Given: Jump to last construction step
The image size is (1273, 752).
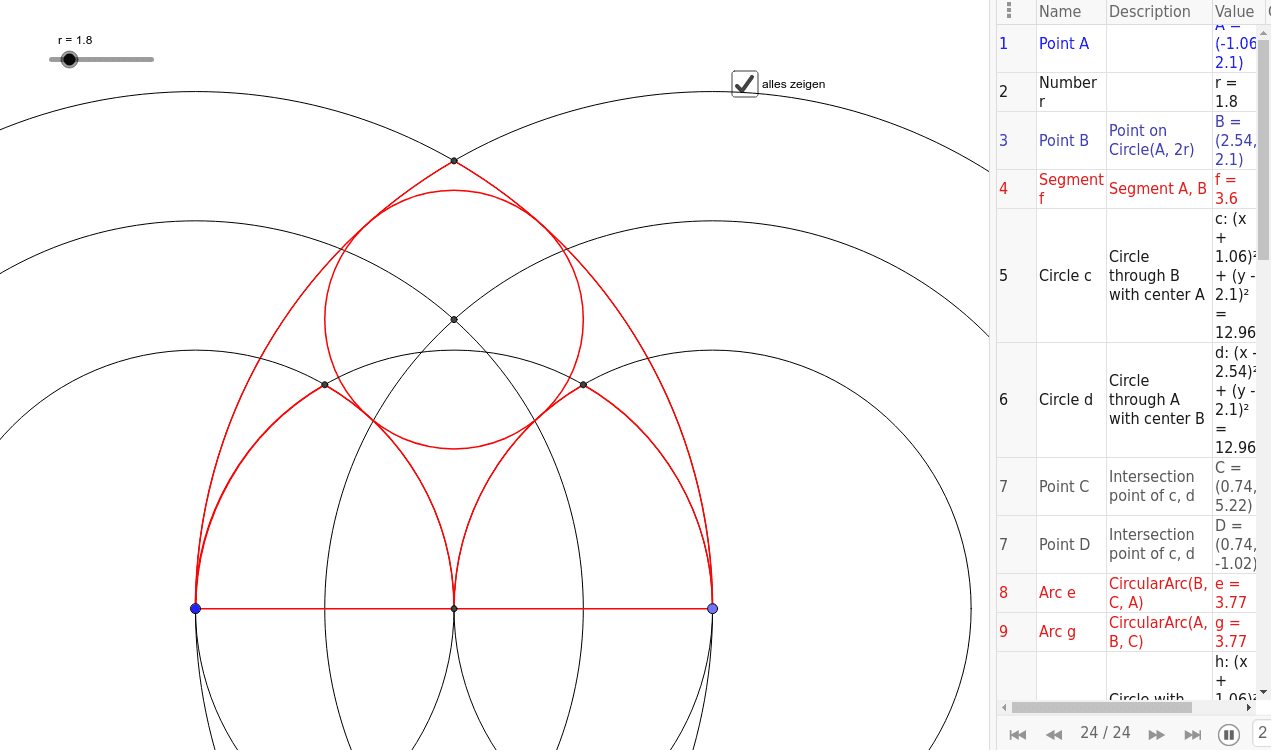Looking at the screenshot, I should (x=1193, y=735).
